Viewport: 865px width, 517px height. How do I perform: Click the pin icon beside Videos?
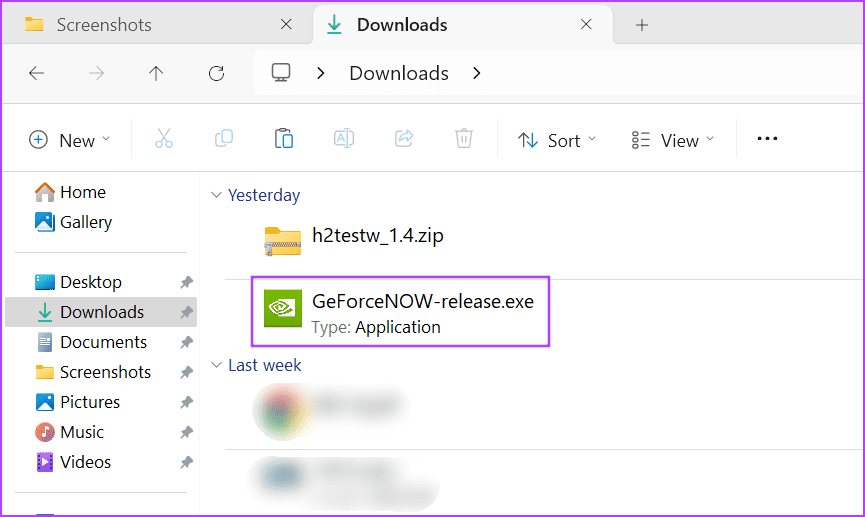click(186, 462)
